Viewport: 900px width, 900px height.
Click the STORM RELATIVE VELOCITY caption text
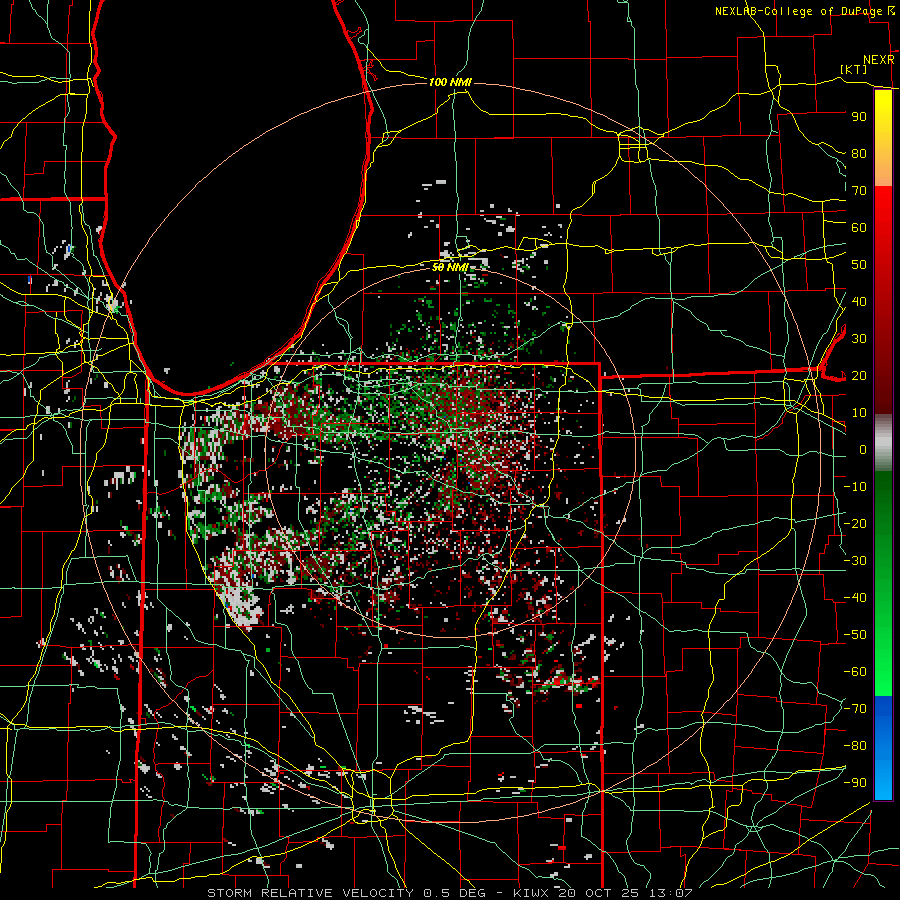310,893
